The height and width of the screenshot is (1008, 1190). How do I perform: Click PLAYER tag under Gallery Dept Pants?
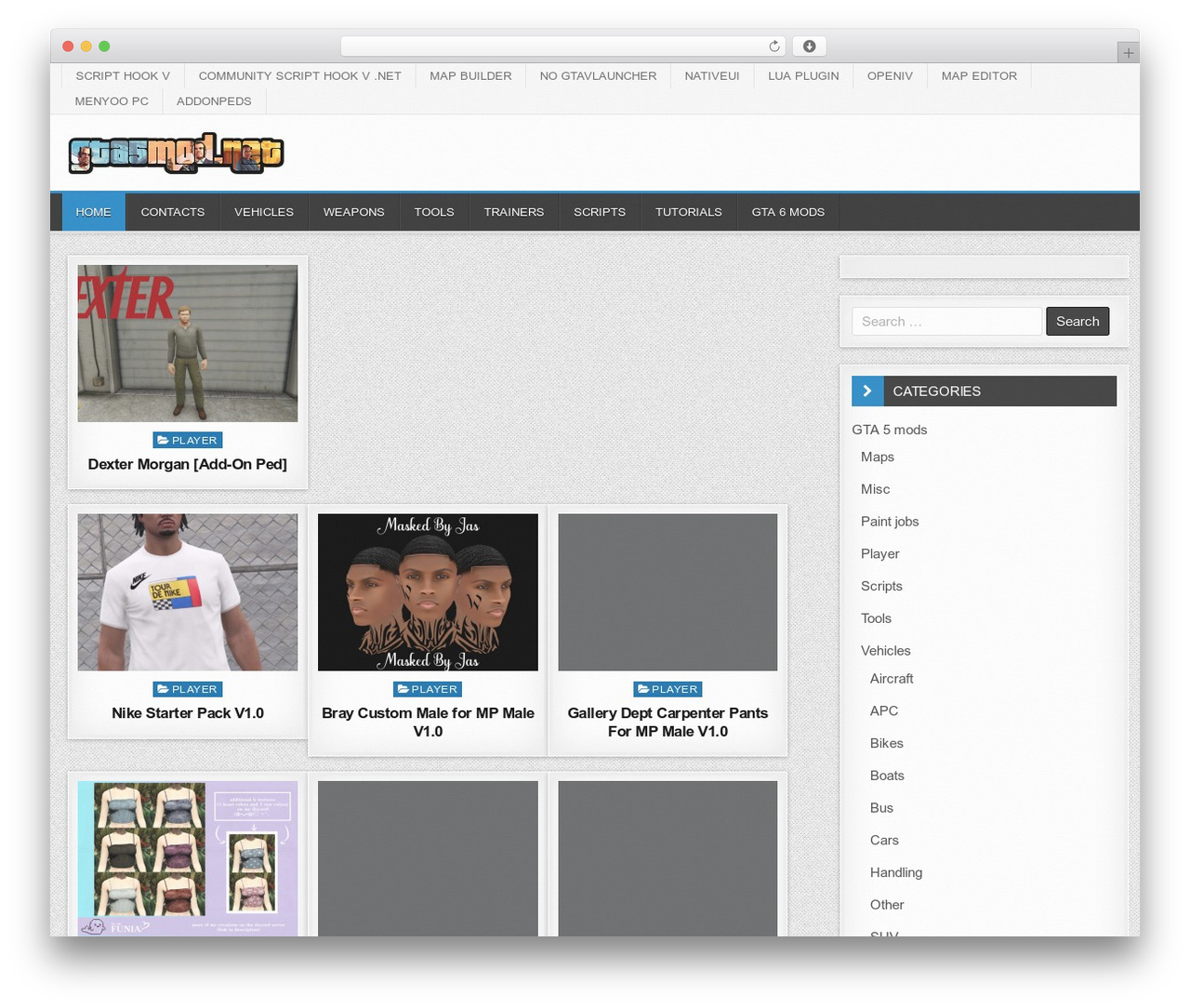[668, 689]
